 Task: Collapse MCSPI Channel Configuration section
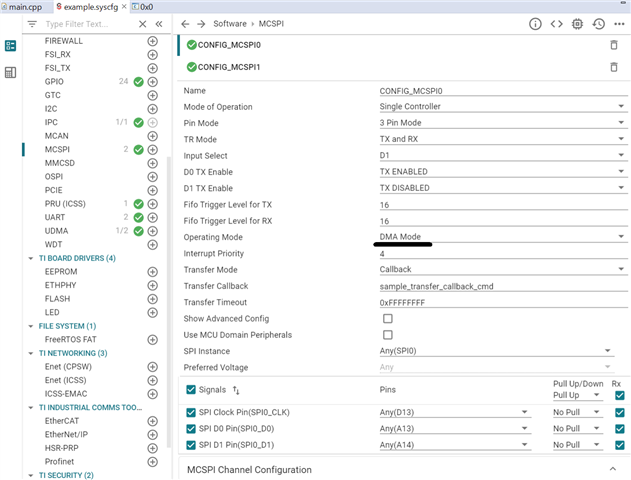click(613, 469)
